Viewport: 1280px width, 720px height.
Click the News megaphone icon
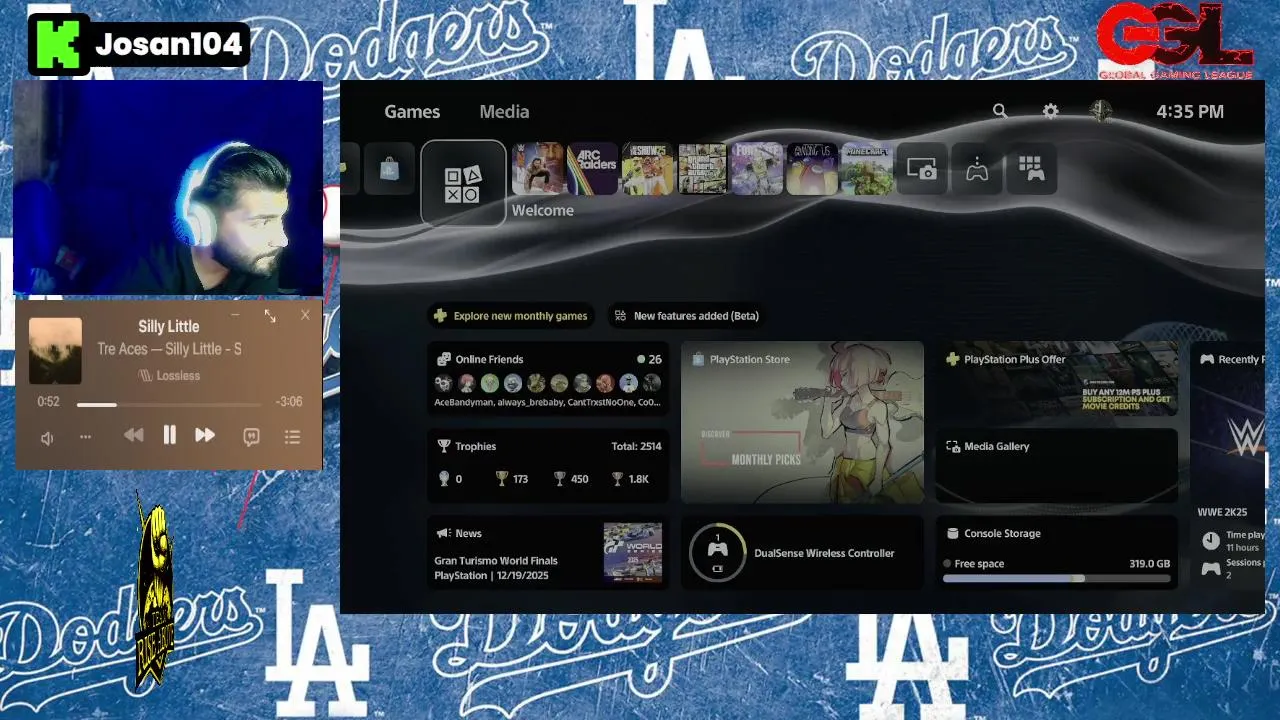(x=444, y=533)
